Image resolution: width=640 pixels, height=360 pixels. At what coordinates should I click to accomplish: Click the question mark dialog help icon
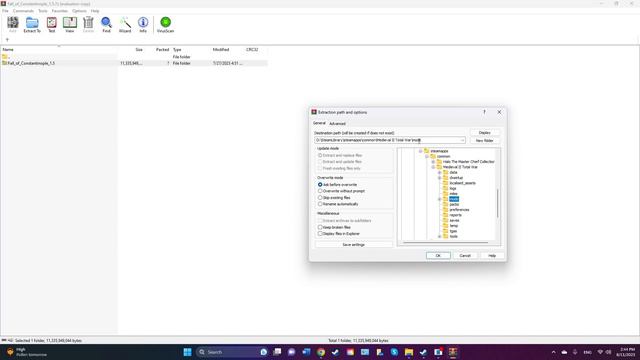pyautogui.click(x=484, y=112)
